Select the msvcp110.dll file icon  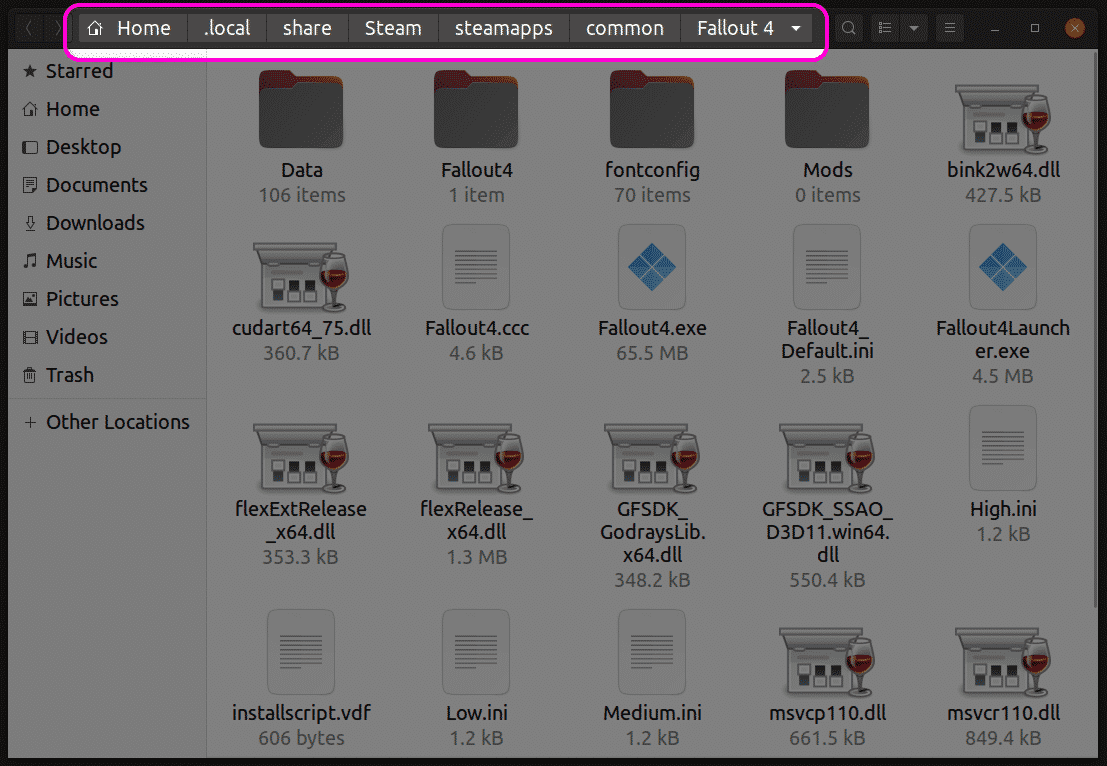point(827,662)
